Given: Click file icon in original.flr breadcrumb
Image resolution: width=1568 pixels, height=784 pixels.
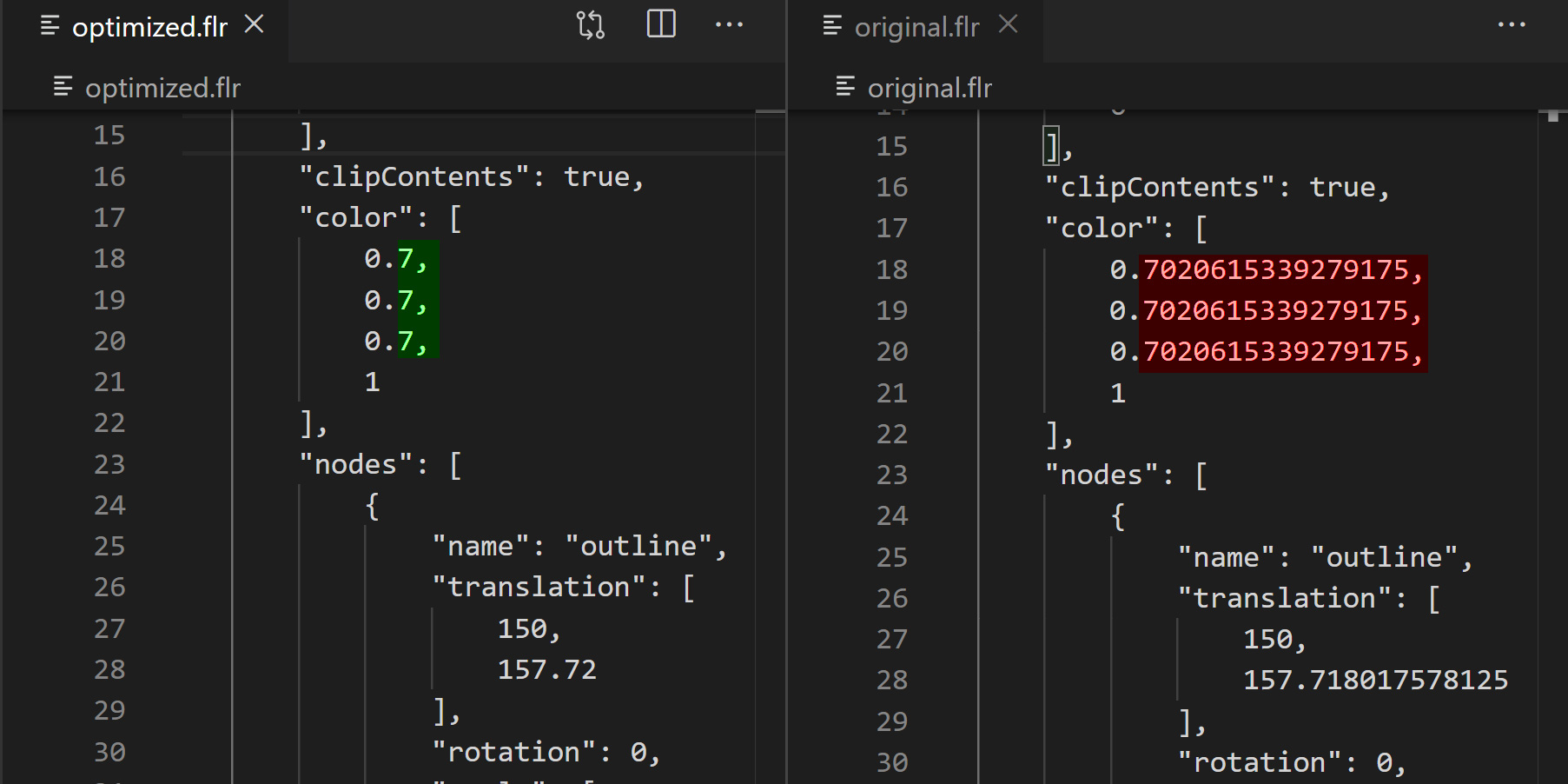Looking at the screenshot, I should (845, 86).
